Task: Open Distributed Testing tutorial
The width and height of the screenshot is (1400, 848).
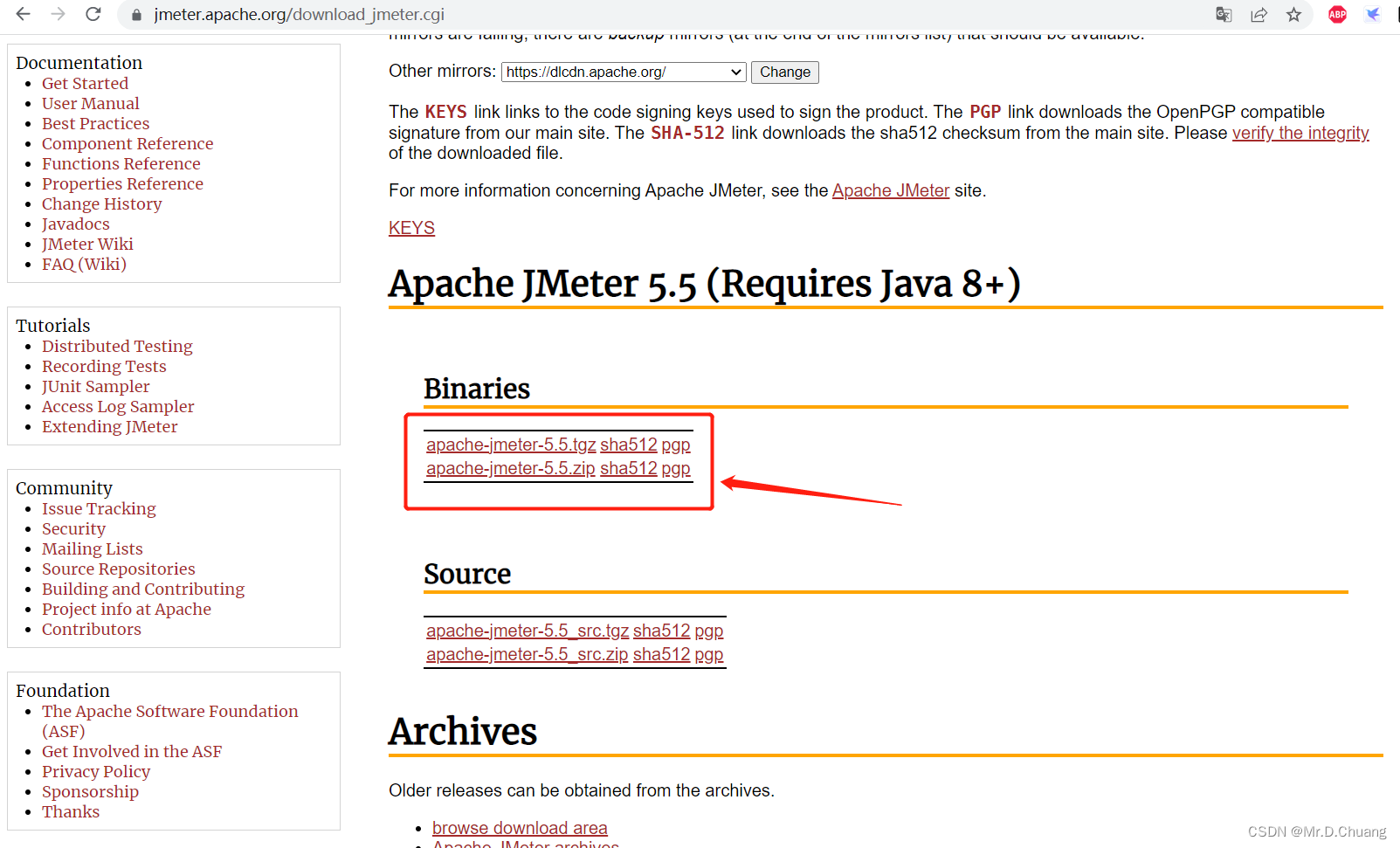Action: (x=117, y=346)
